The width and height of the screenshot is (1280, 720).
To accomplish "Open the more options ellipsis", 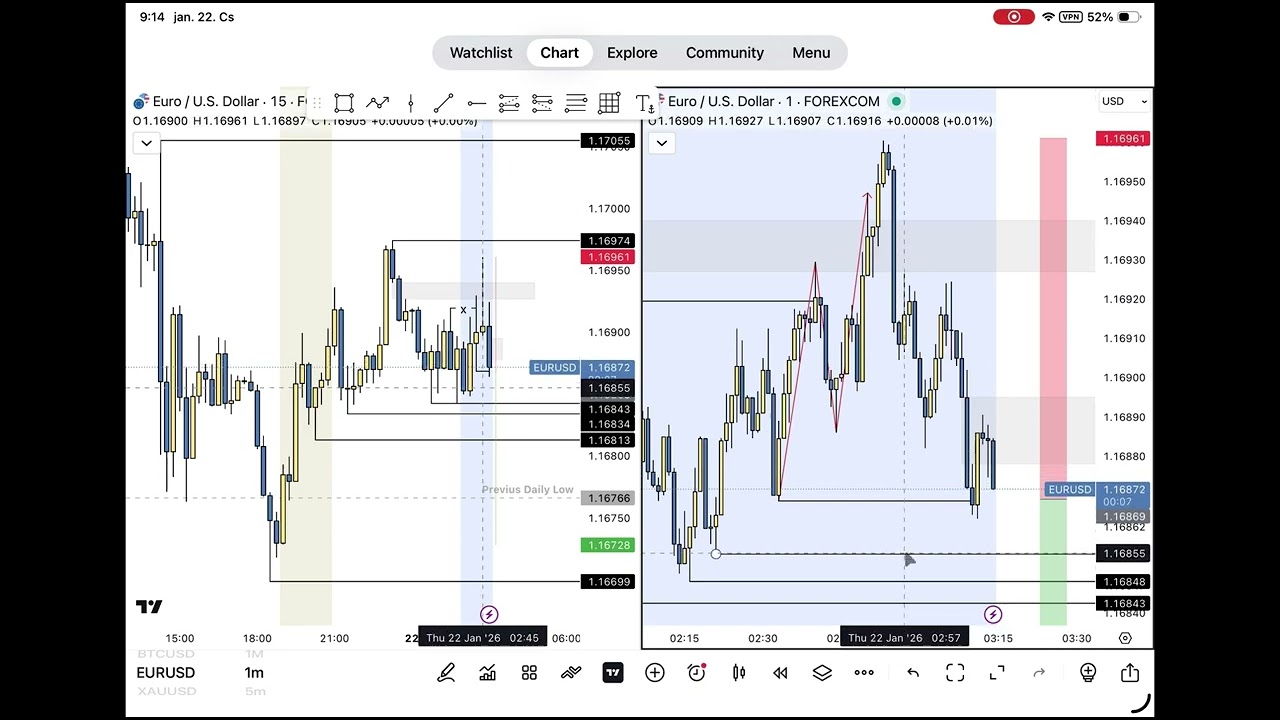I will [x=864, y=673].
